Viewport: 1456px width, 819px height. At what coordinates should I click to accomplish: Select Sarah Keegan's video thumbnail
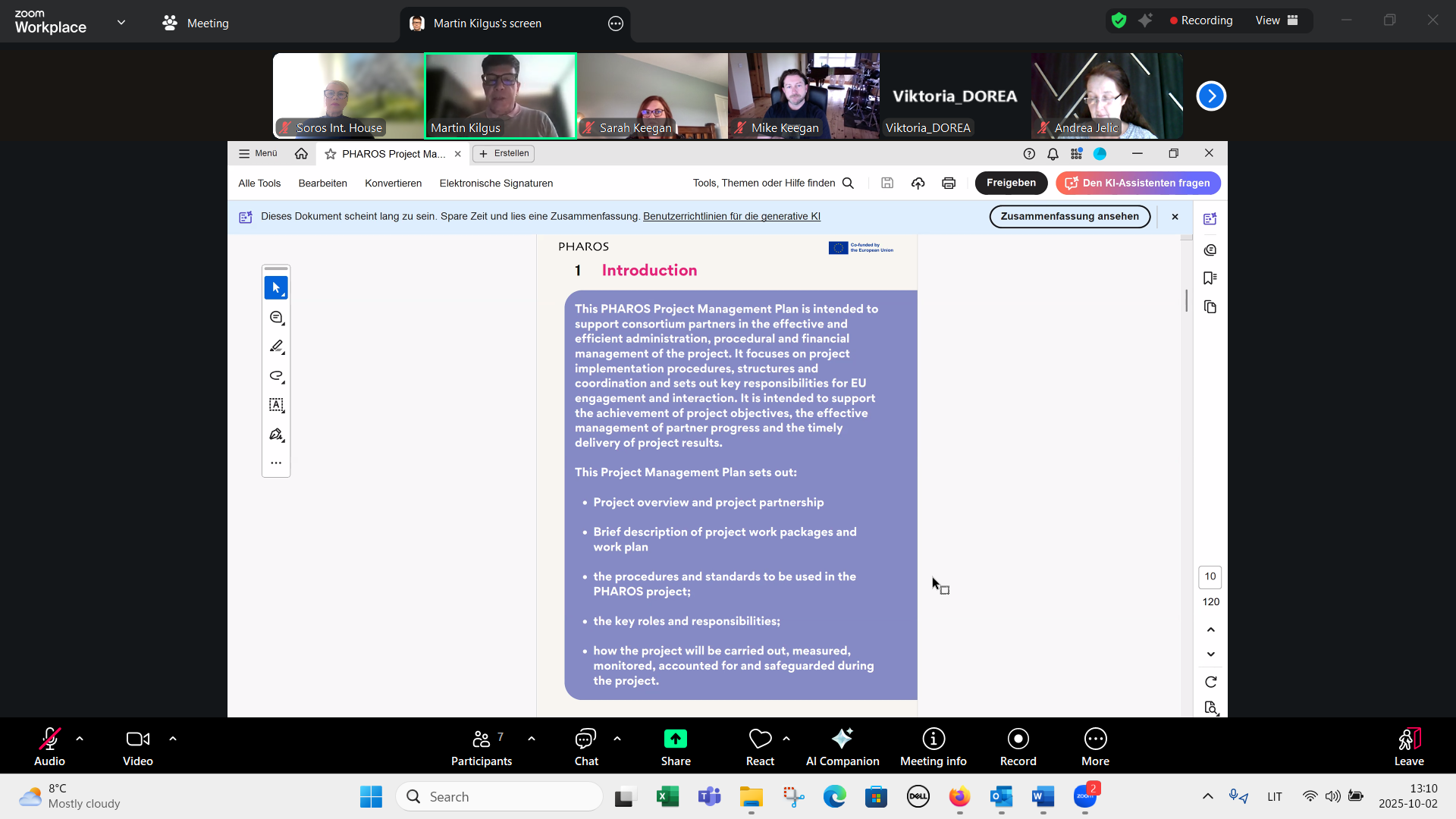pyautogui.click(x=652, y=96)
